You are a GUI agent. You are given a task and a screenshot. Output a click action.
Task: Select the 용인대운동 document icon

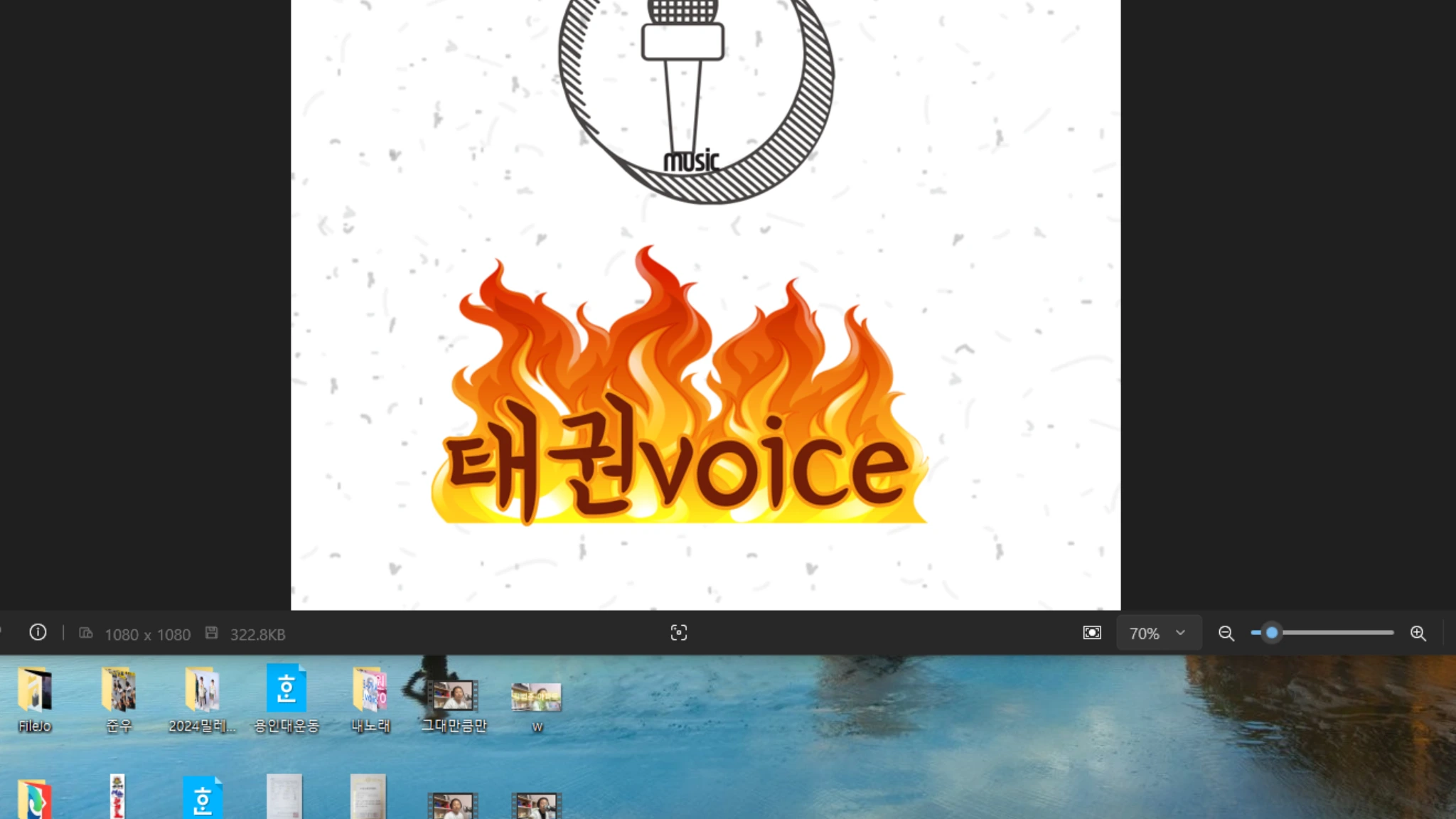tap(286, 688)
